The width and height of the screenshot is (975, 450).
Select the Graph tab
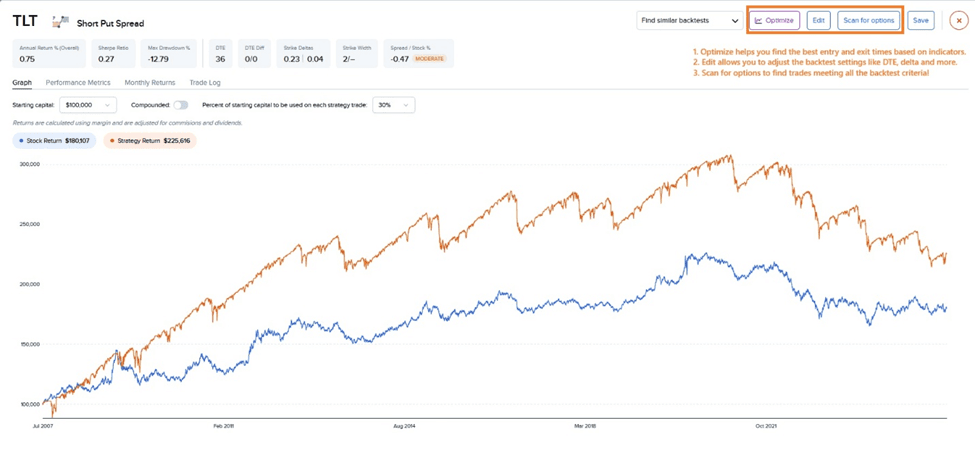[22, 83]
